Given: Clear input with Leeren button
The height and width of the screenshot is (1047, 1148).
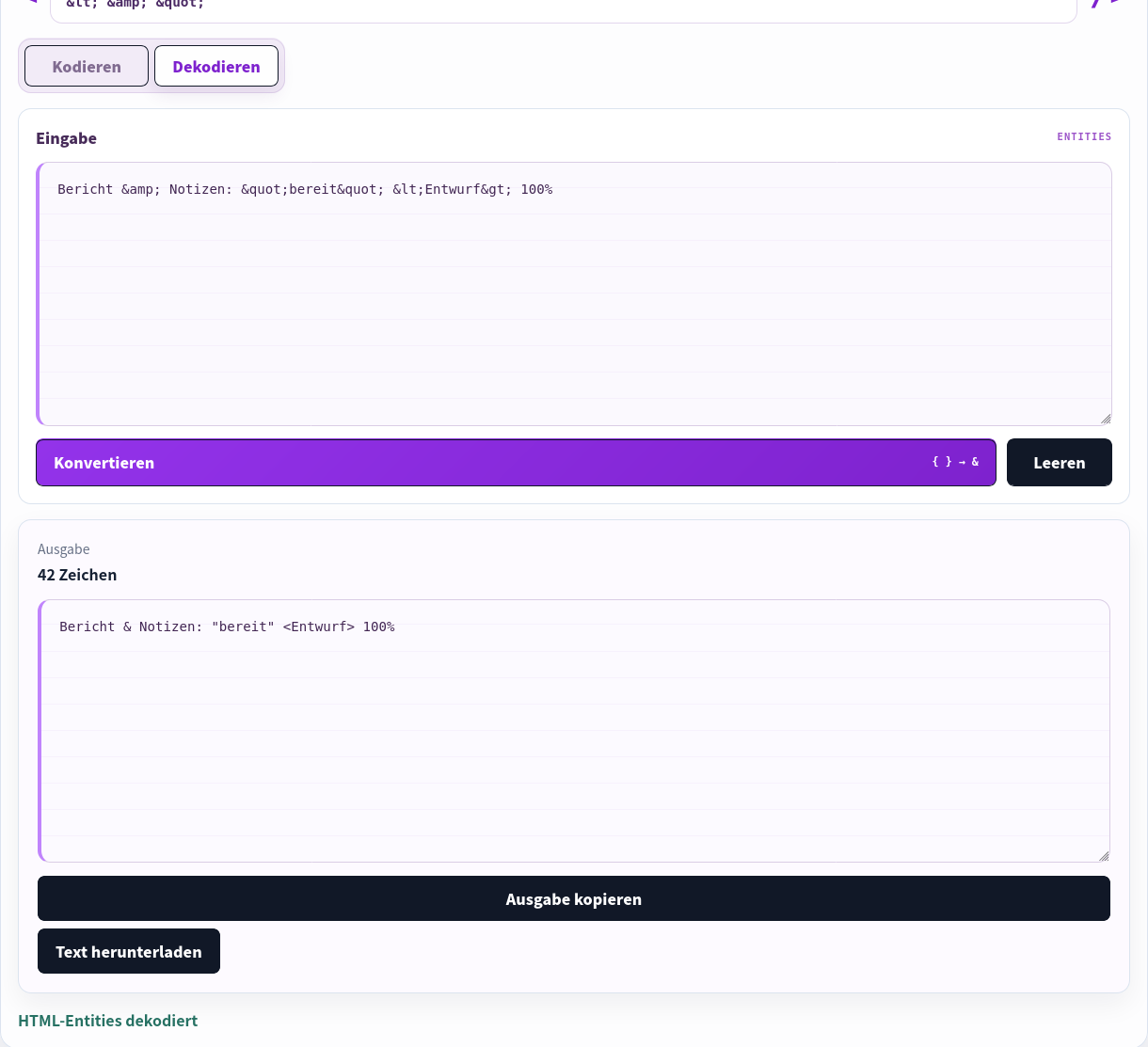Looking at the screenshot, I should tap(1060, 462).
